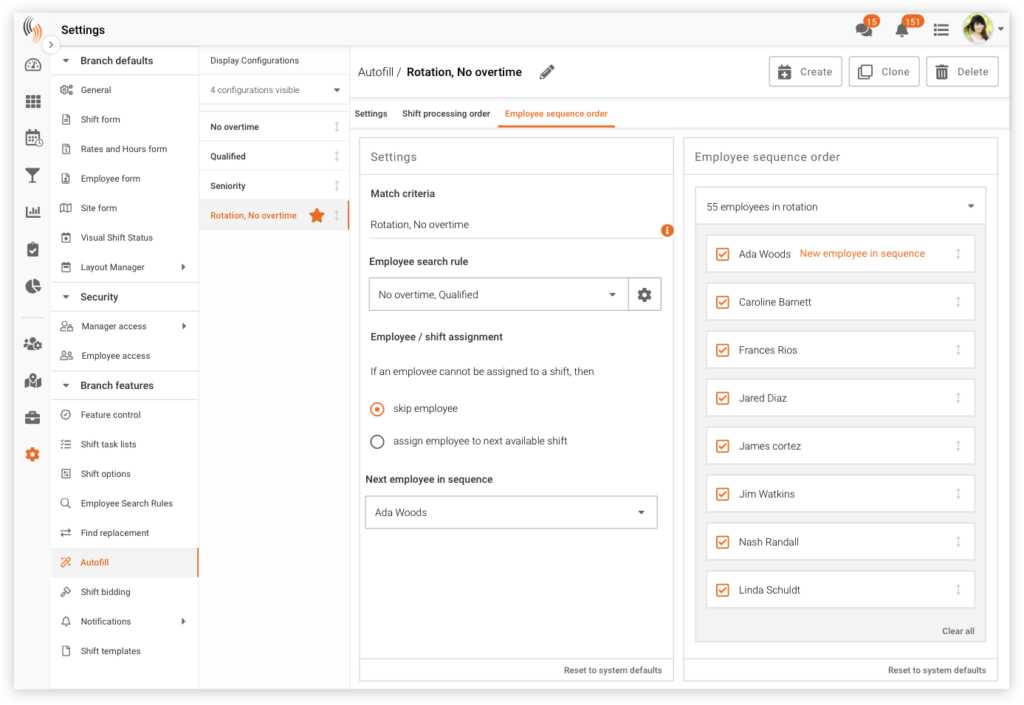Screen dimensions: 1024x705
Task: Open the dashboard gauge icon in sidebar
Action: tap(33, 65)
